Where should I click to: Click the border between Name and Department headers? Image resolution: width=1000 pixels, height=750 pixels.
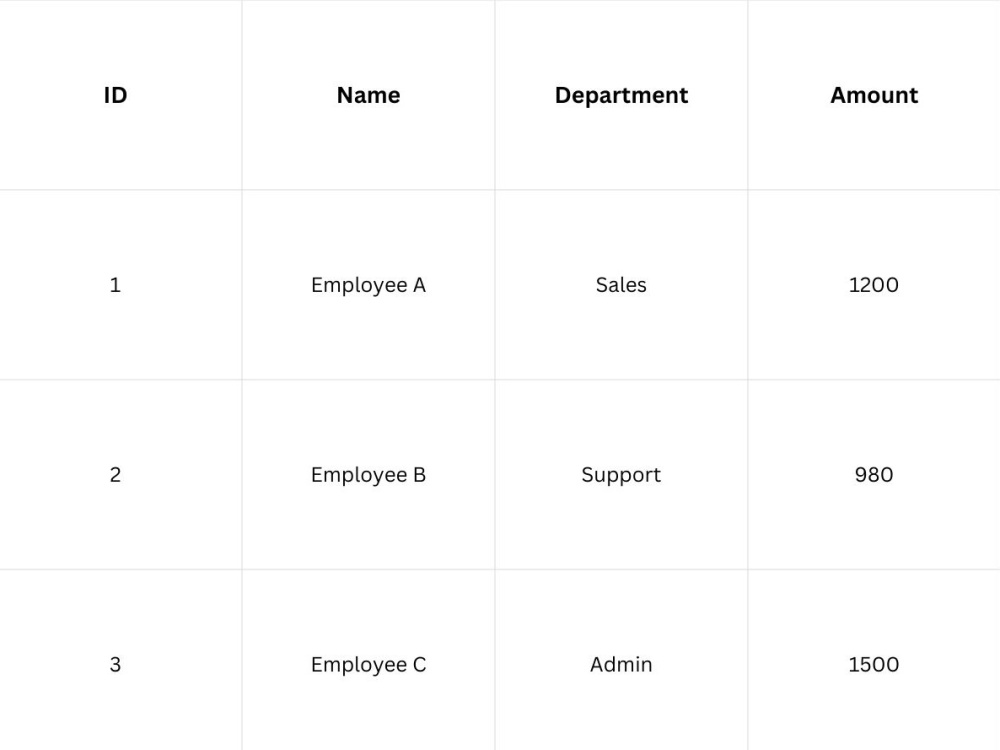[x=495, y=95]
